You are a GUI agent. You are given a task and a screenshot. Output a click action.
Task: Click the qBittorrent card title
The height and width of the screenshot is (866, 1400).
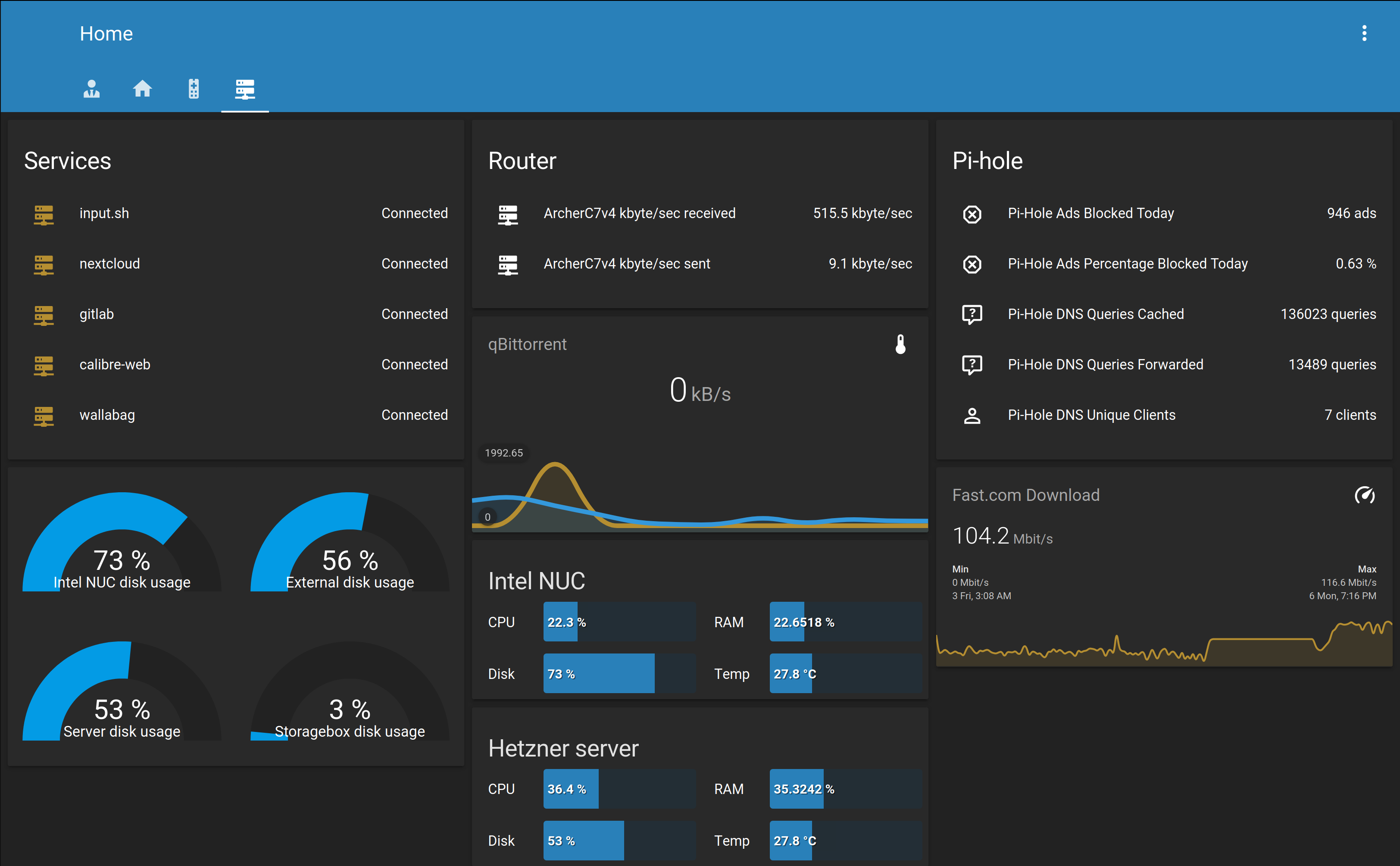tap(527, 344)
